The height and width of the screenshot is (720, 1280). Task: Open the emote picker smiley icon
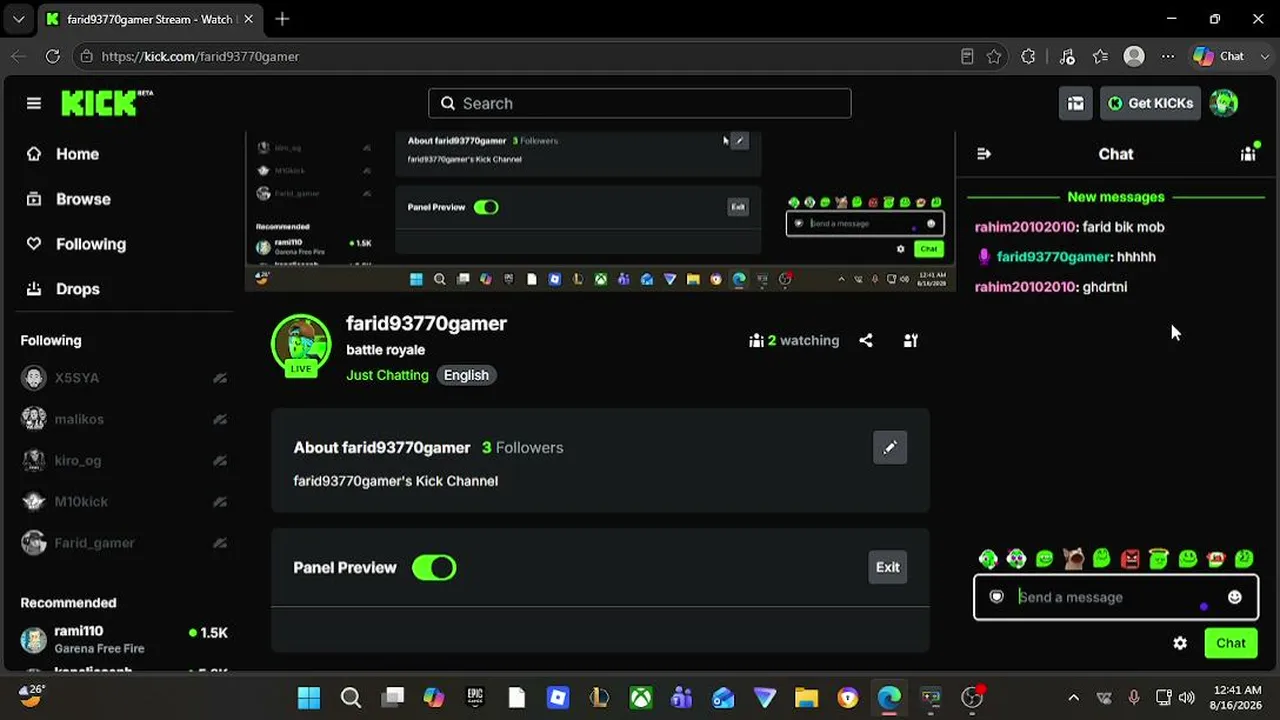tap(1235, 597)
